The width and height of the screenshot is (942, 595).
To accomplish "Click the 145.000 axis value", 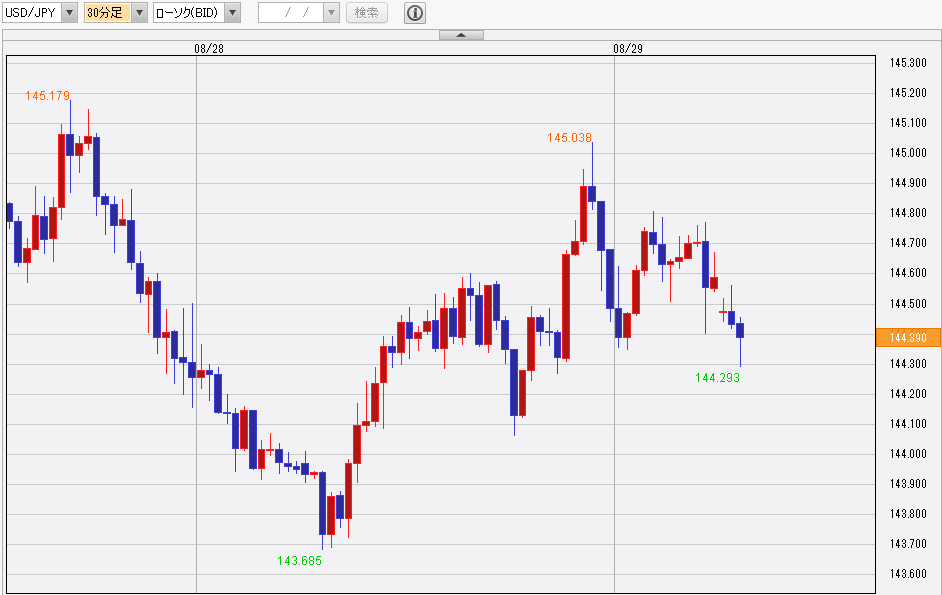I will tap(908, 153).
